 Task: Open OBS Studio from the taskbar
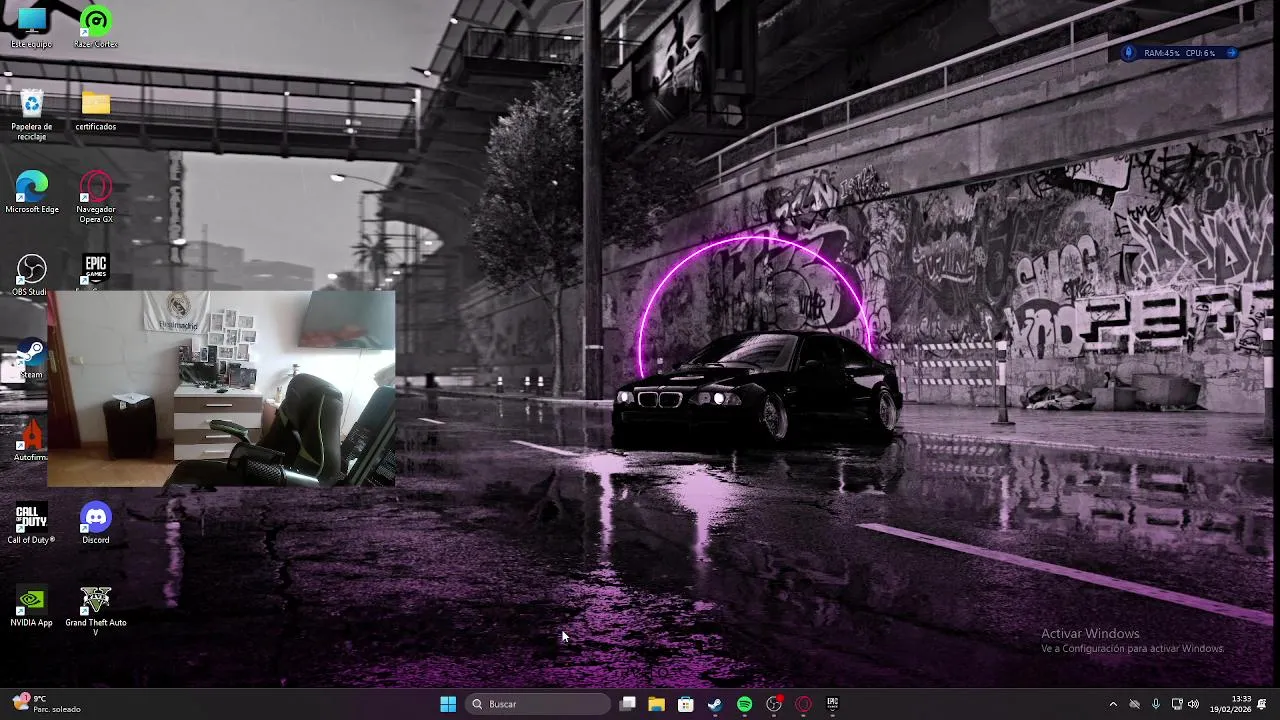[774, 704]
